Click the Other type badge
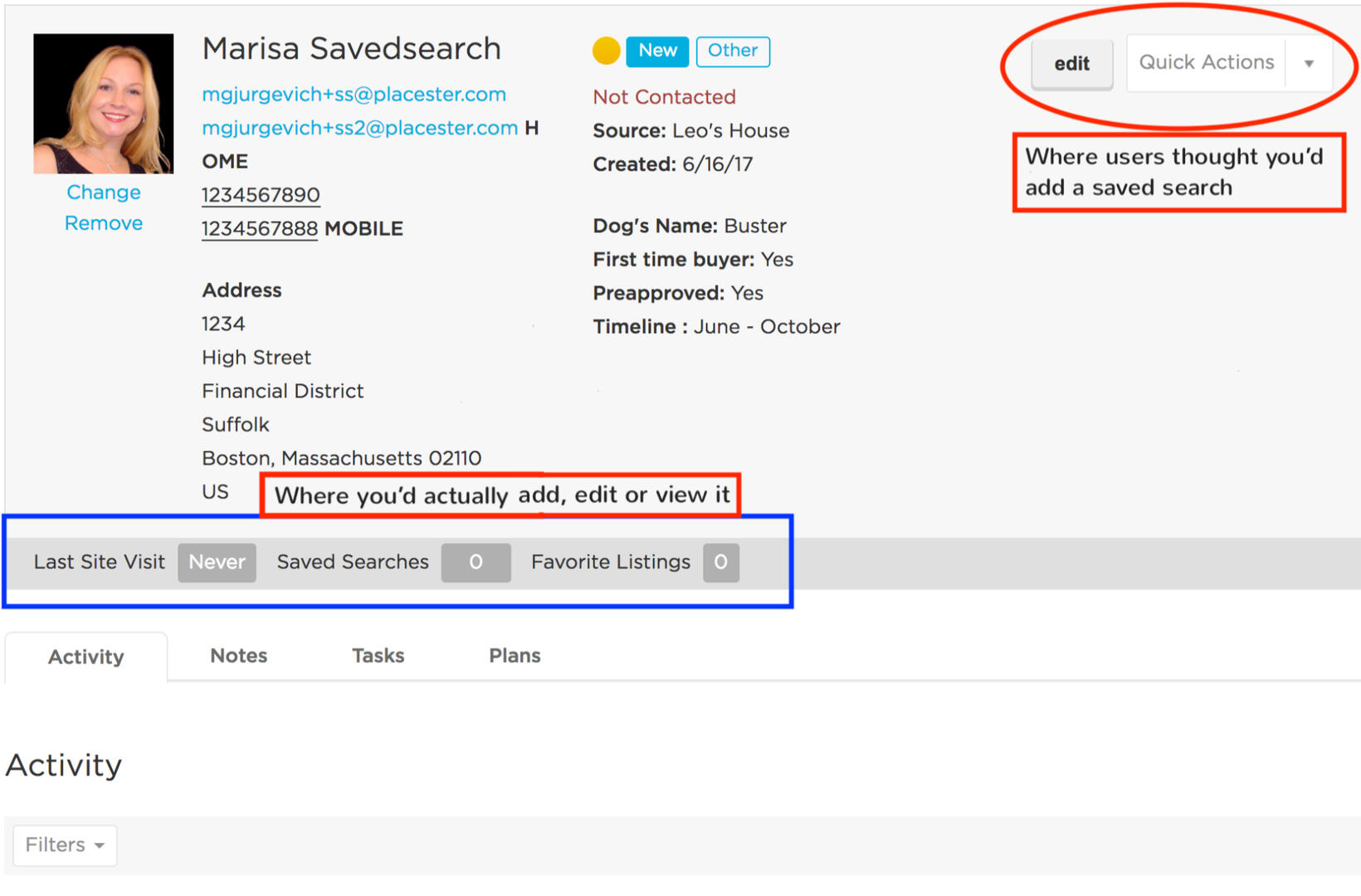This screenshot has width=1361, height=896. [732, 51]
